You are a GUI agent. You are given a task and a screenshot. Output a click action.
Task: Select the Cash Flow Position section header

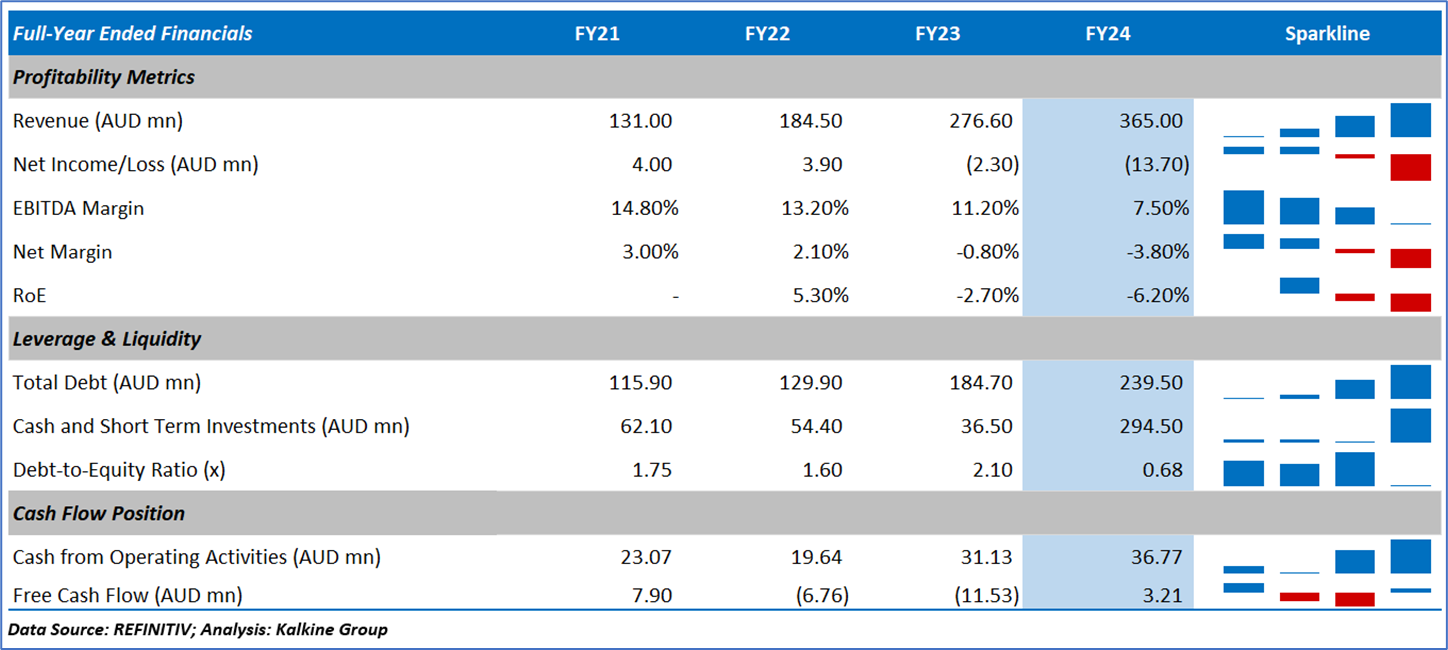click(99, 513)
